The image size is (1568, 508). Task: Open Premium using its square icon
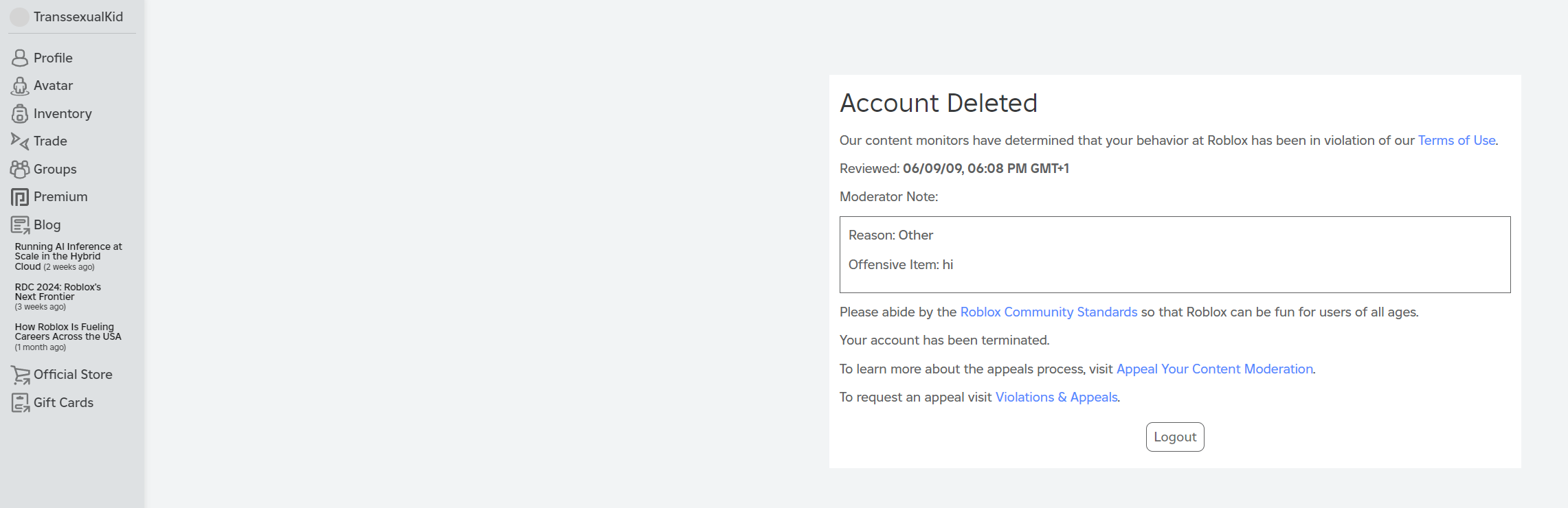pos(20,197)
